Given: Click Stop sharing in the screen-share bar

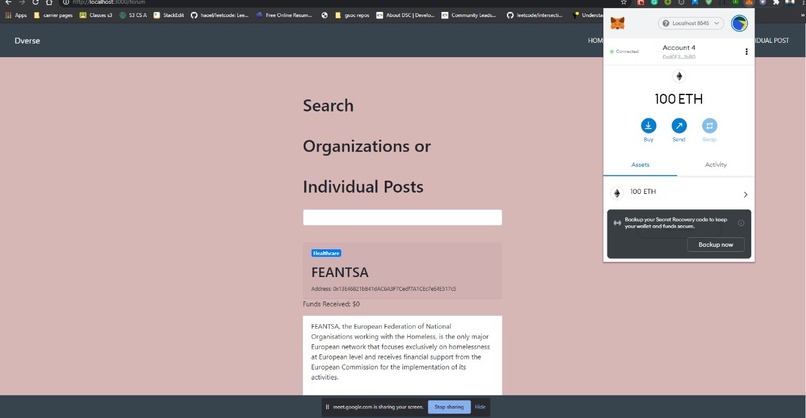Looking at the screenshot, I should [449, 407].
